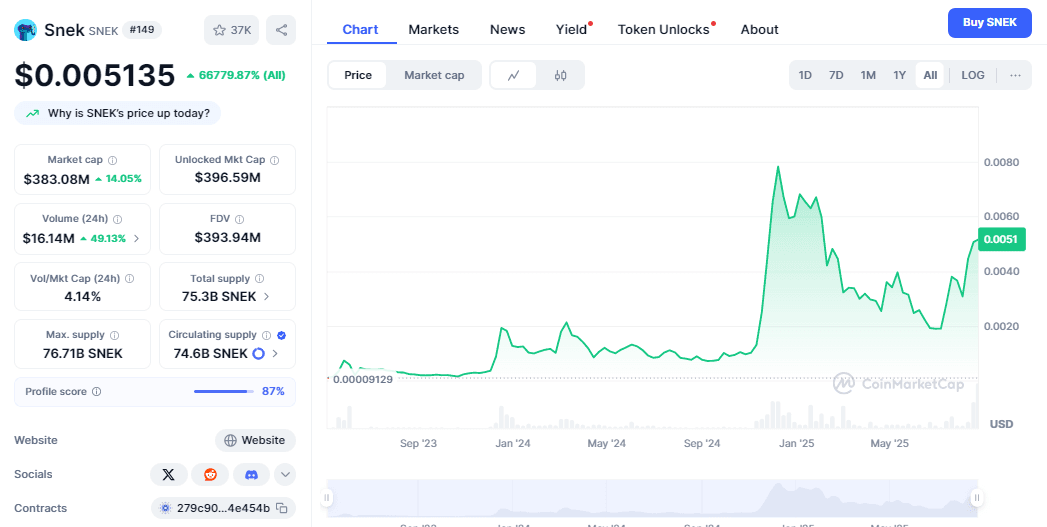Click the 0.0051 current price label
Viewport: 1047px width, 527px height.
click(x=1002, y=239)
